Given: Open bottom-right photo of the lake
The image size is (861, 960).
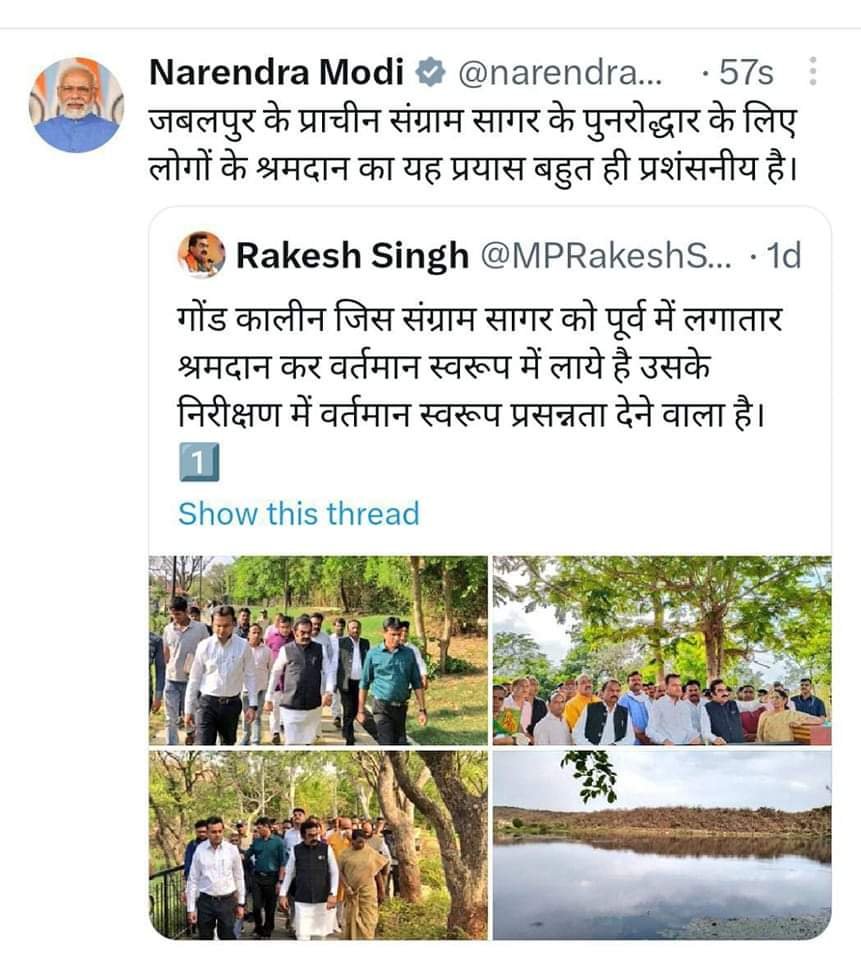Looking at the screenshot, I should tap(661, 845).
